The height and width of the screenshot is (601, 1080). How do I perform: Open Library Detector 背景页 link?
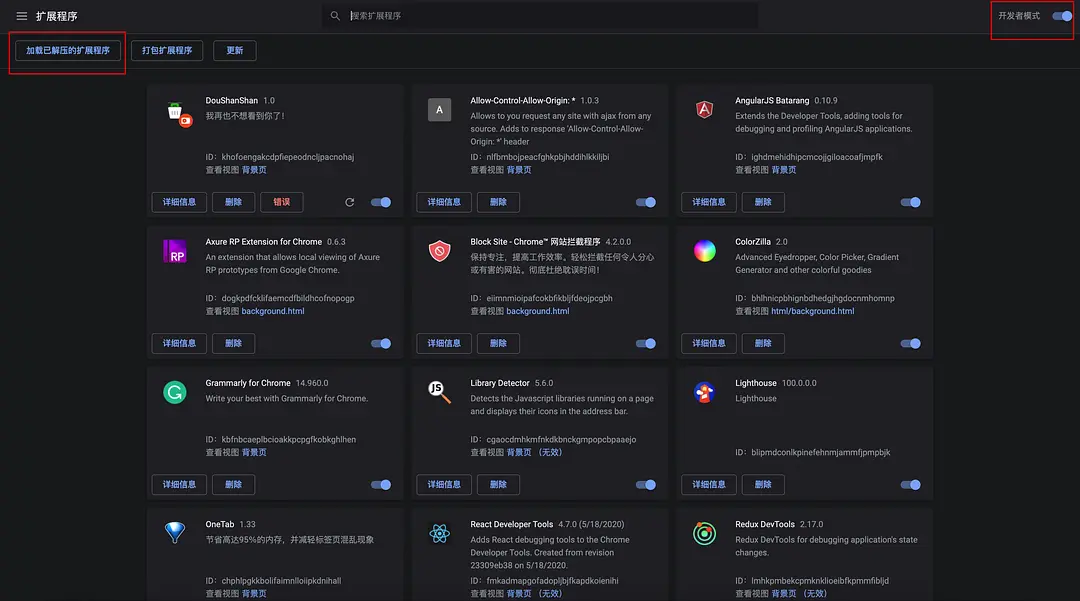(x=519, y=452)
